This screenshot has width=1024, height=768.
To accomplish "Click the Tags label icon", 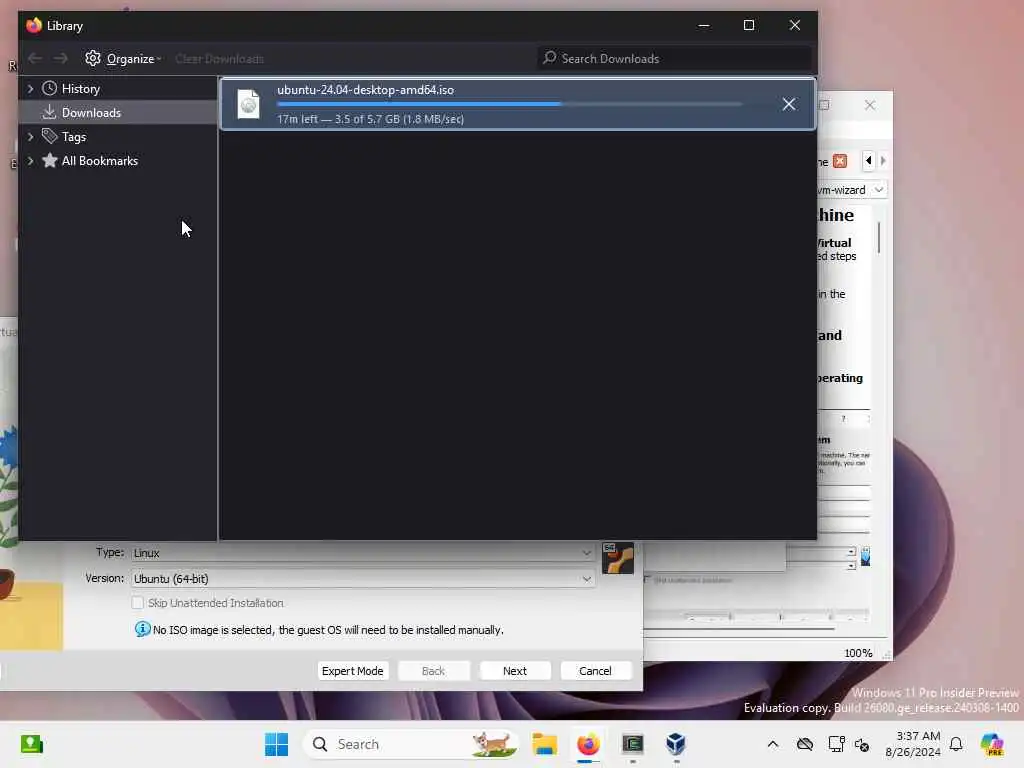I will (50, 136).
